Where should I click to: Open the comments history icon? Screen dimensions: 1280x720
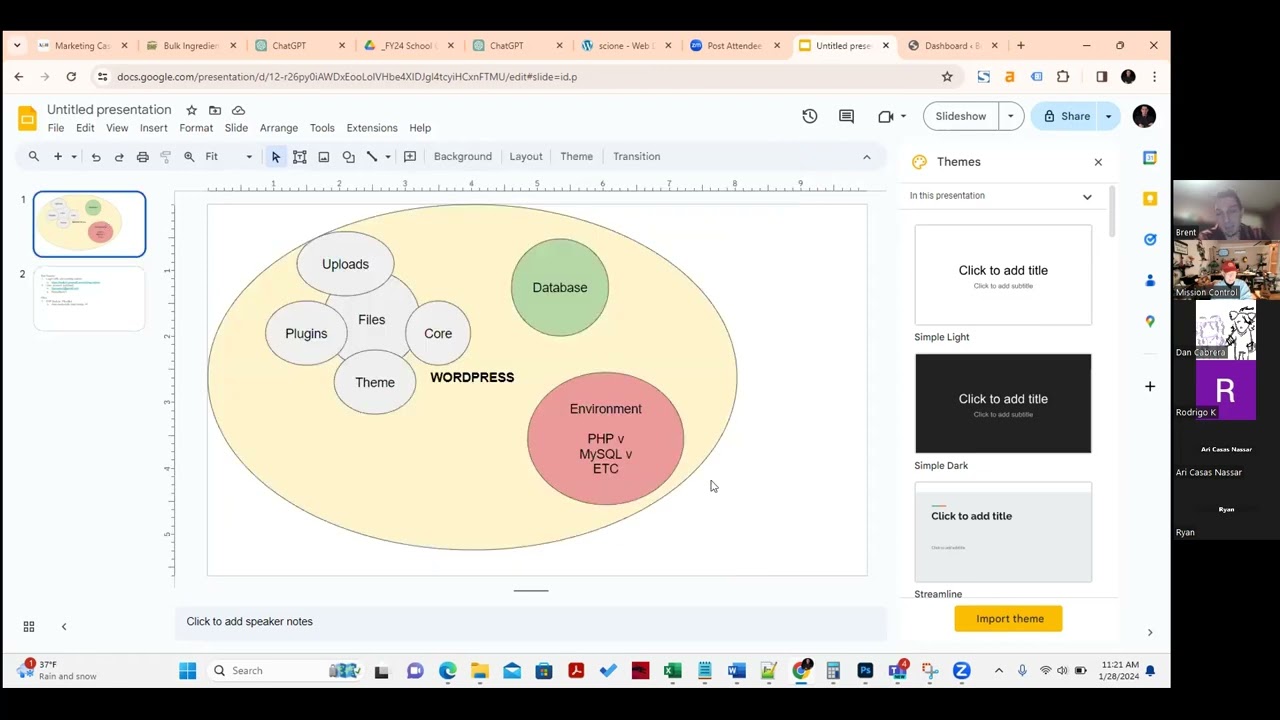coord(846,116)
